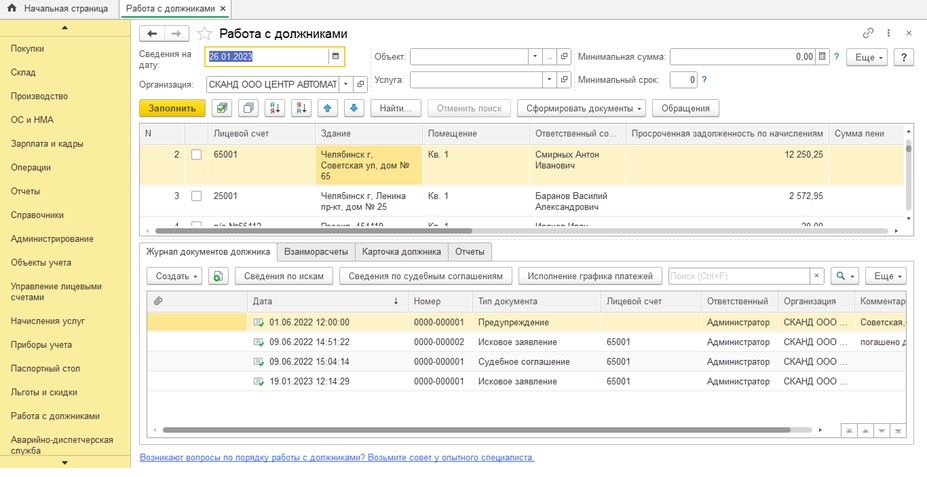
Task: Click the Поиск (Ctrl+F) search field
Action: tap(738, 276)
